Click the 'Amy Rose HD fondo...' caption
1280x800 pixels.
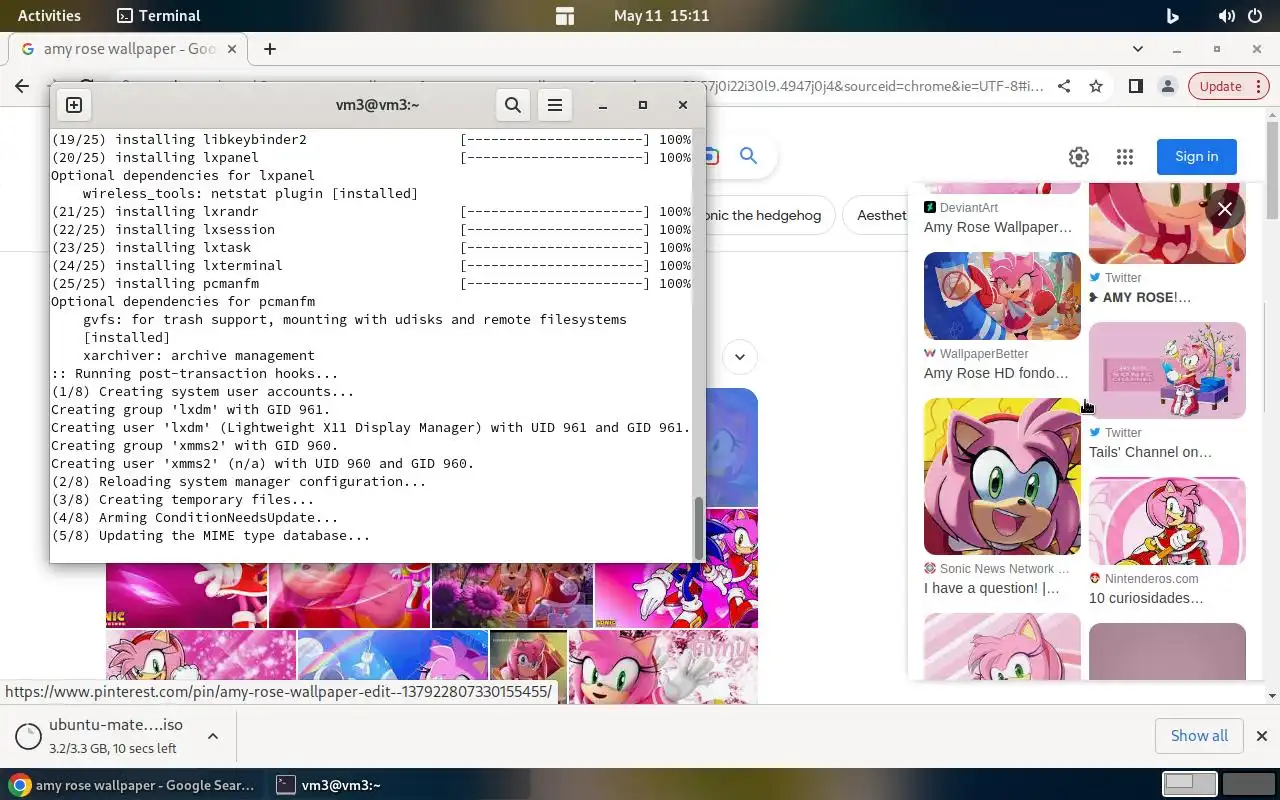pos(996,373)
